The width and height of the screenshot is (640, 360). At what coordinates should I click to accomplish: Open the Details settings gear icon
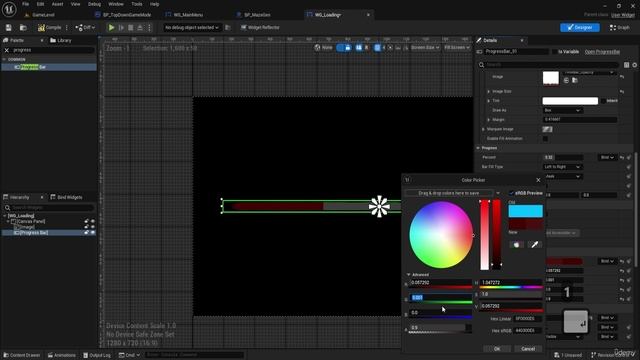pos(635,64)
